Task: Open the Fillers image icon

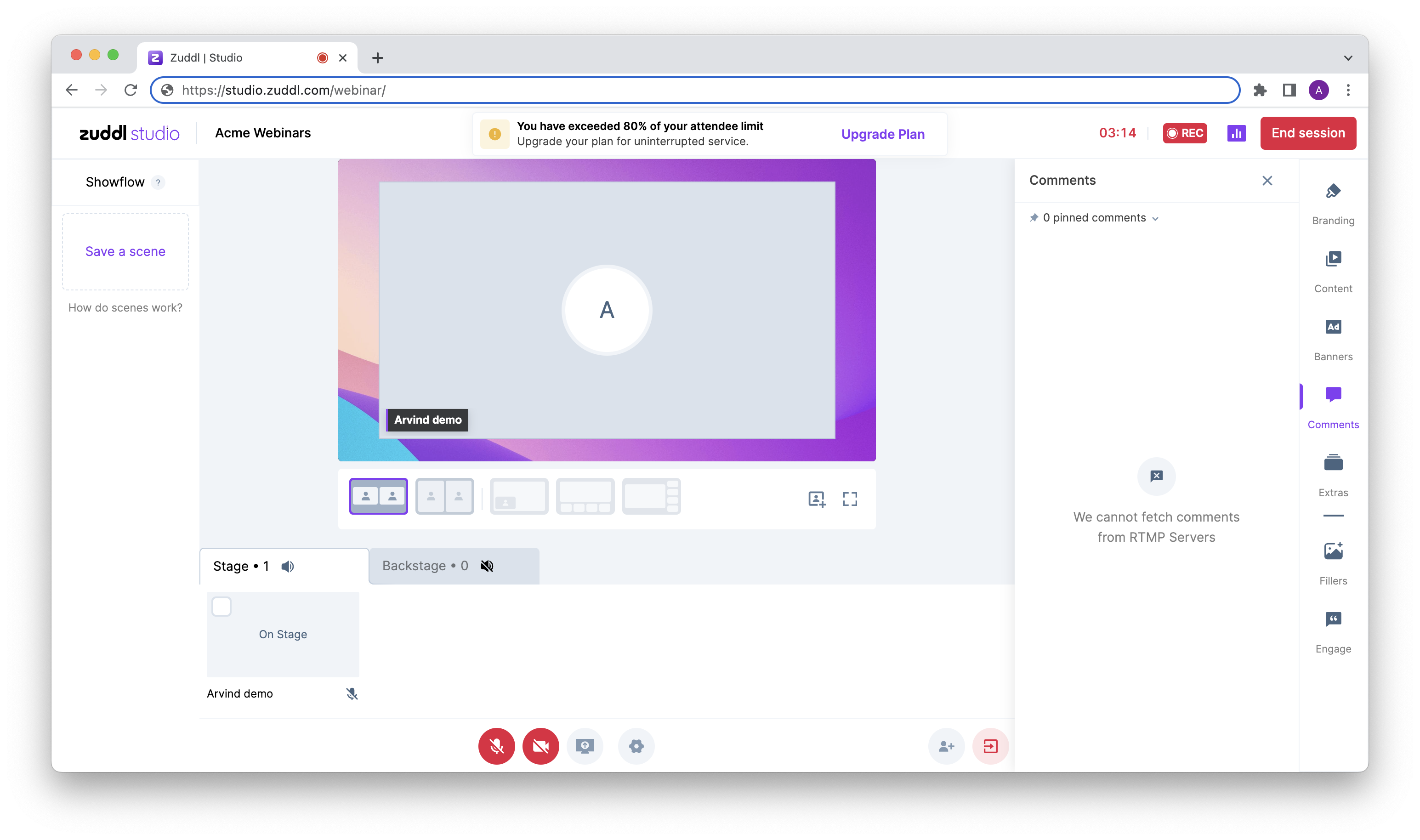Action: pyautogui.click(x=1333, y=551)
